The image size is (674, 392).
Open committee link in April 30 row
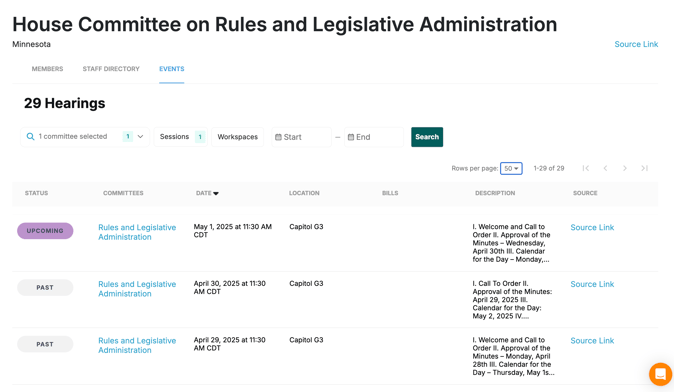tap(137, 289)
